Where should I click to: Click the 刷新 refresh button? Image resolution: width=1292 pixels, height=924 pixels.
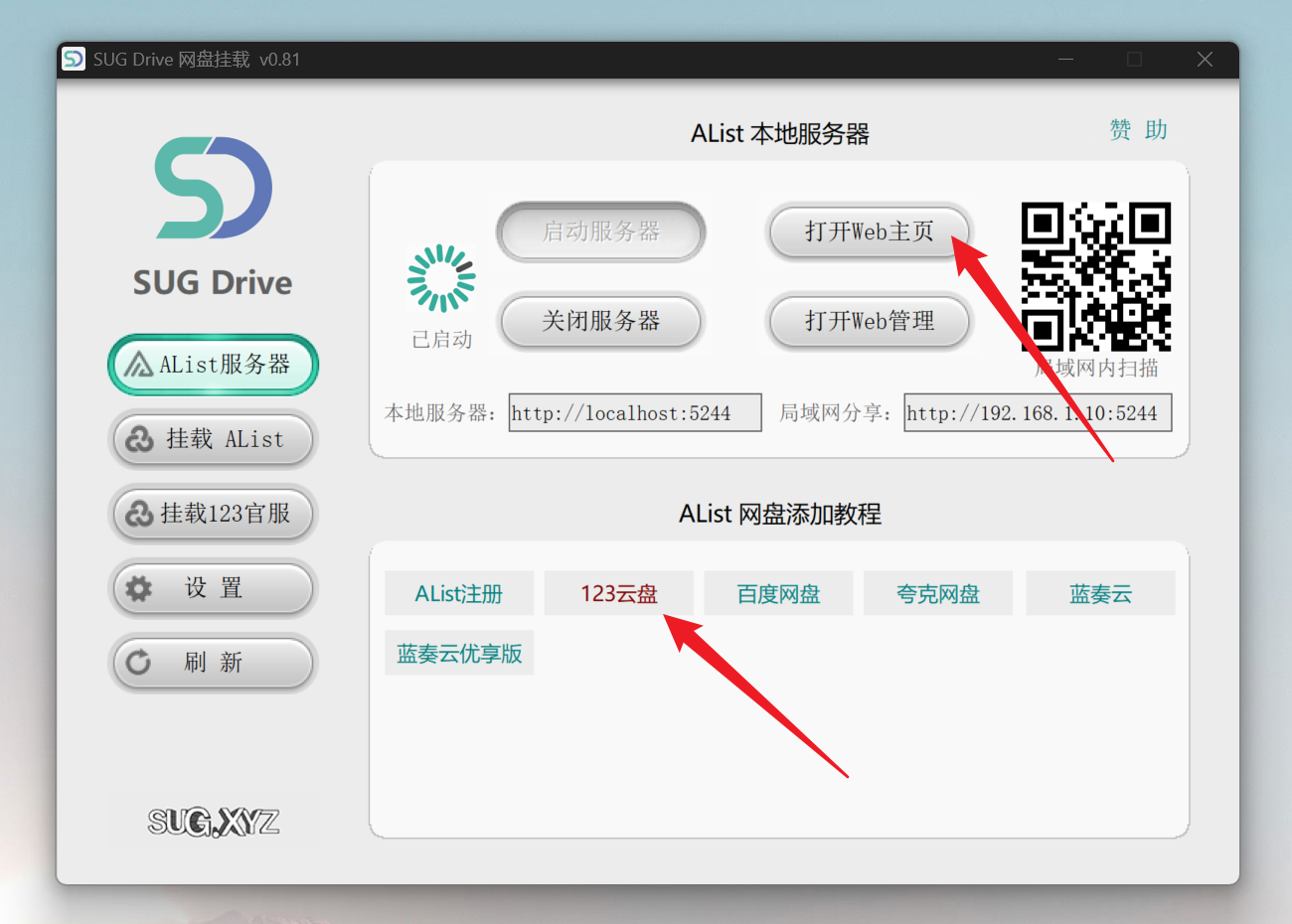click(x=213, y=663)
